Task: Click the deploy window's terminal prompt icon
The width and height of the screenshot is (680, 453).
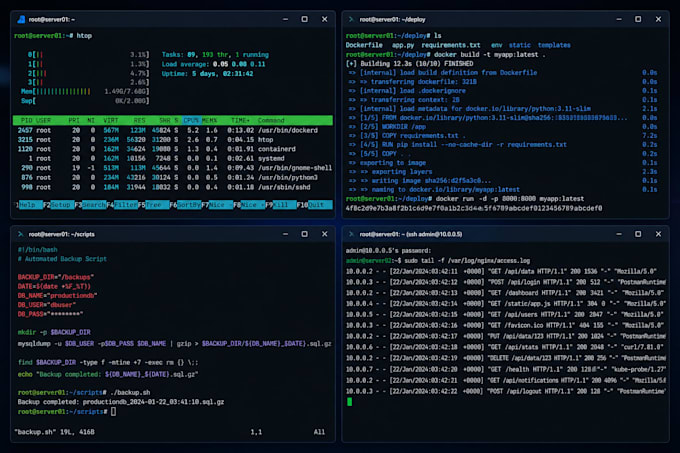Action: [352, 20]
